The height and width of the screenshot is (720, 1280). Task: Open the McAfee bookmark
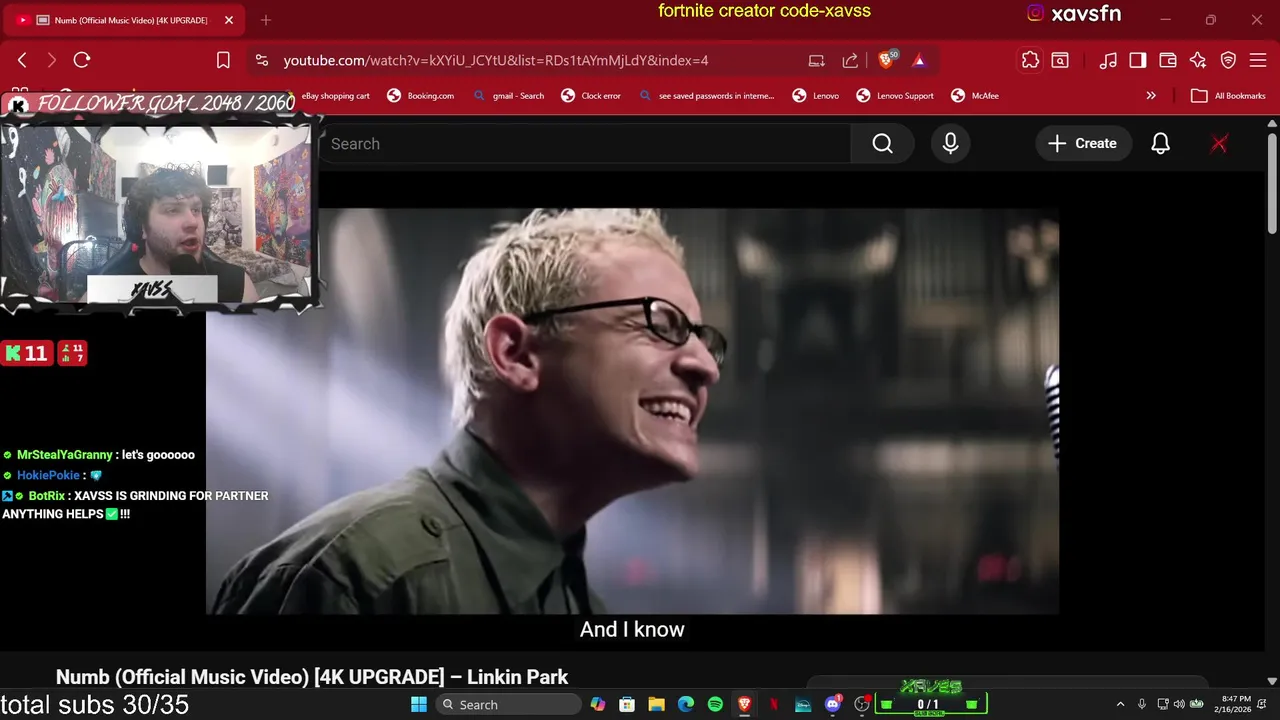pos(975,96)
